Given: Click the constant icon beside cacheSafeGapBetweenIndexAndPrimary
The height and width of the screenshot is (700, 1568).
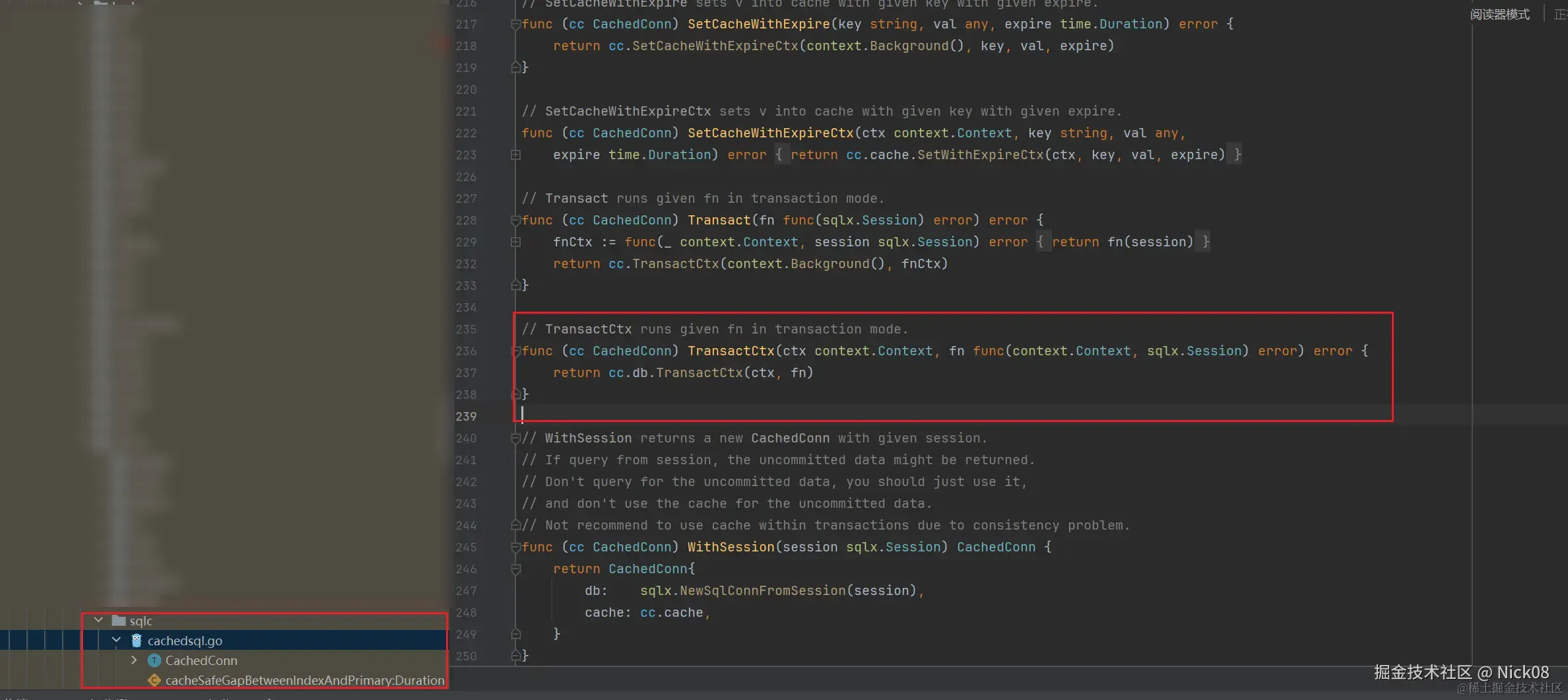Looking at the screenshot, I should pos(154,680).
